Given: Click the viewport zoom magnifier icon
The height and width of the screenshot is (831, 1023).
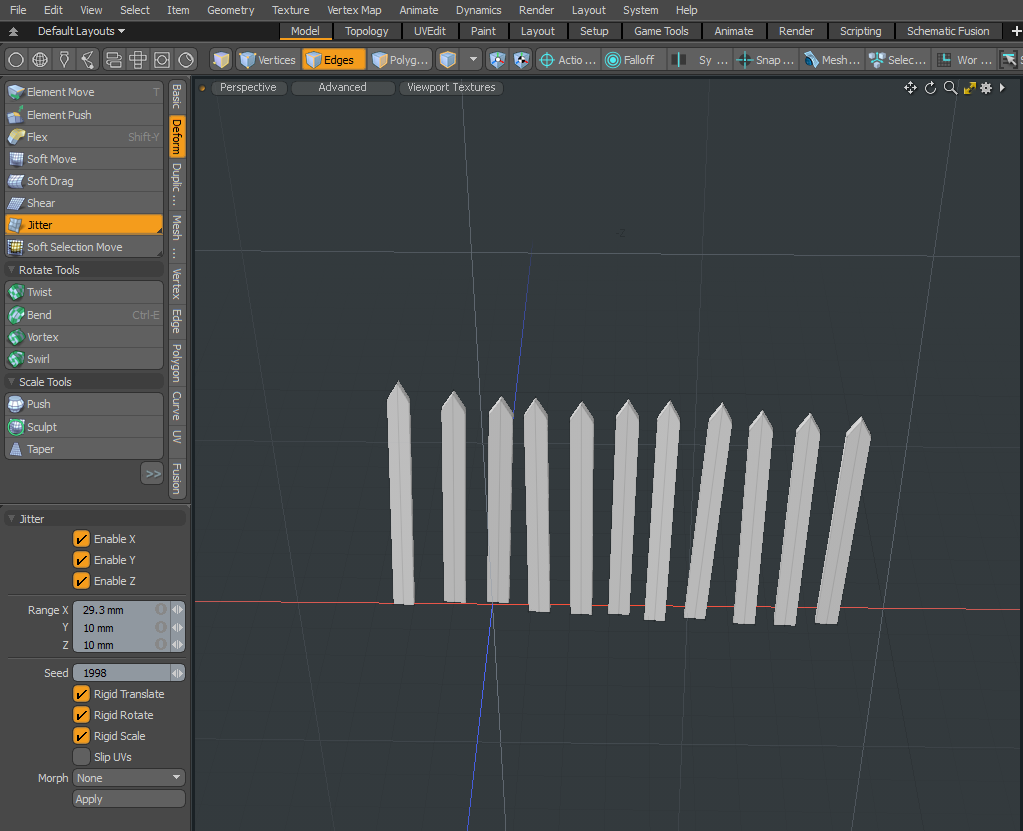Looking at the screenshot, I should (950, 88).
